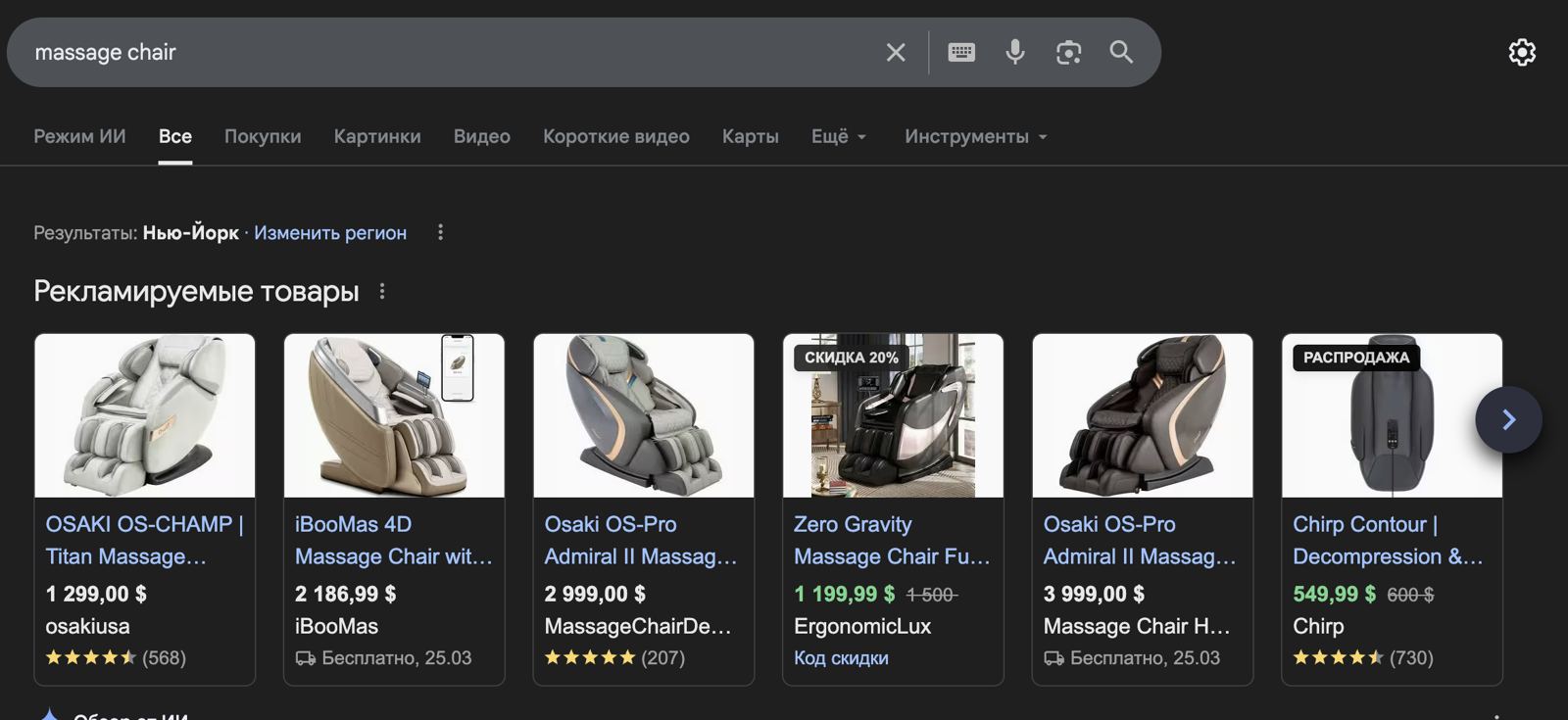
Task: Expand the Ещё dropdown
Action: point(839,136)
